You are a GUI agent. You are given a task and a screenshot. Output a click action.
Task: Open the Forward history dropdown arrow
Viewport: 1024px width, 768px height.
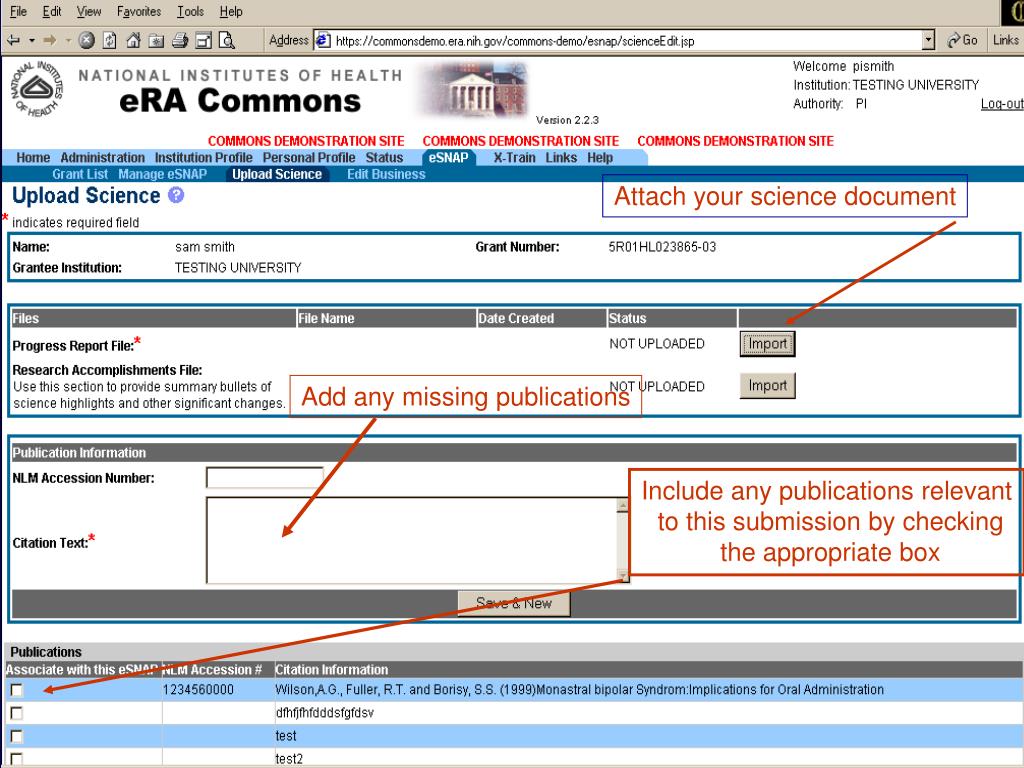pyautogui.click(x=68, y=40)
